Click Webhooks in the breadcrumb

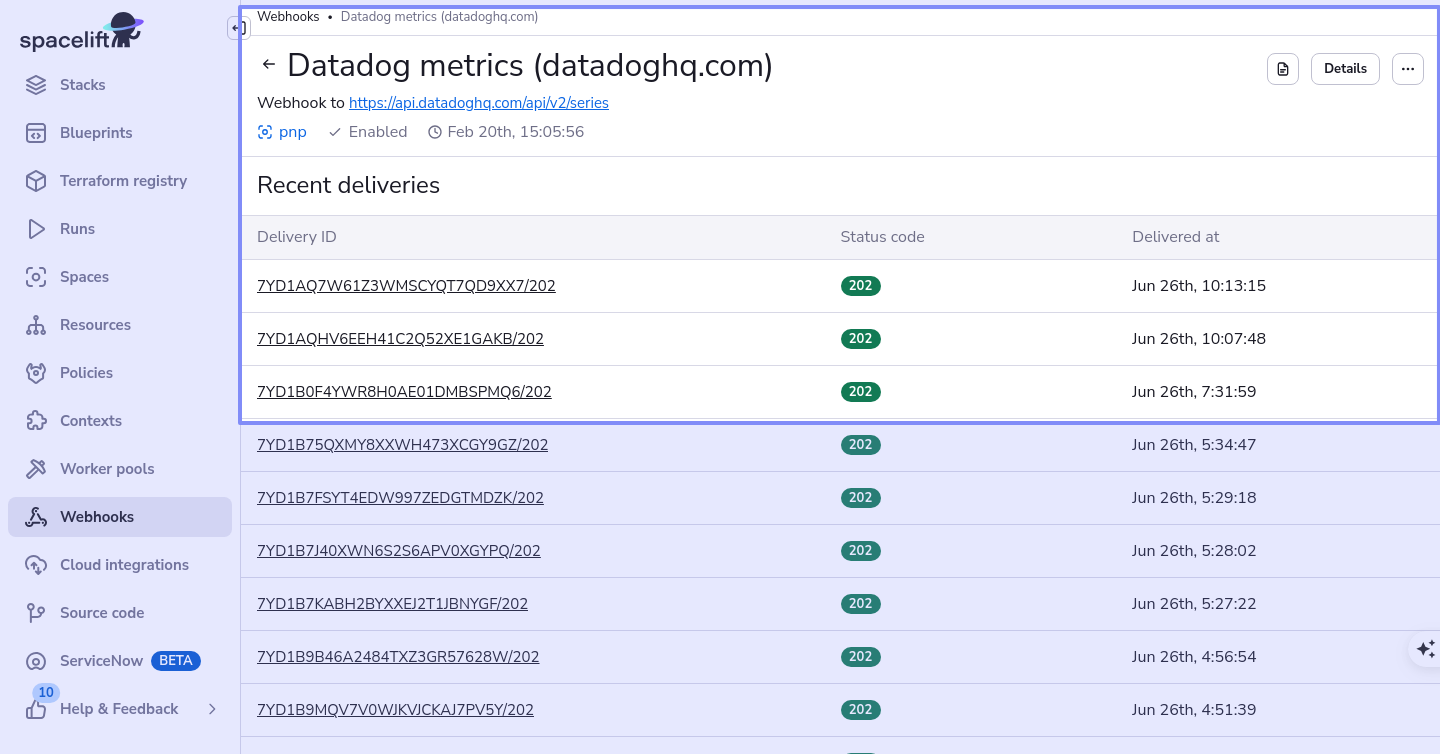[x=288, y=17]
